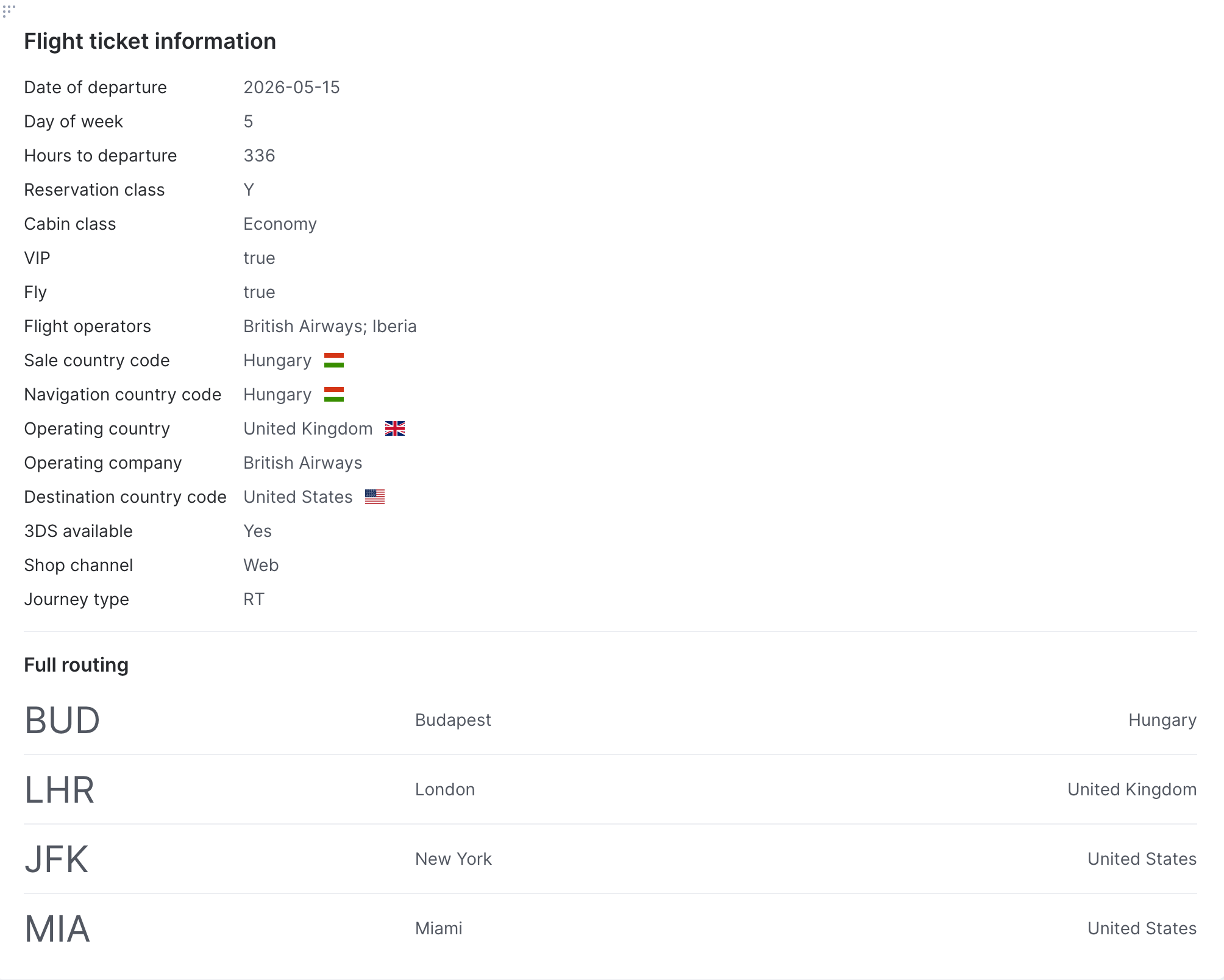The height and width of the screenshot is (980, 1224).
Task: Click the MIA airport code
Action: 57,928
